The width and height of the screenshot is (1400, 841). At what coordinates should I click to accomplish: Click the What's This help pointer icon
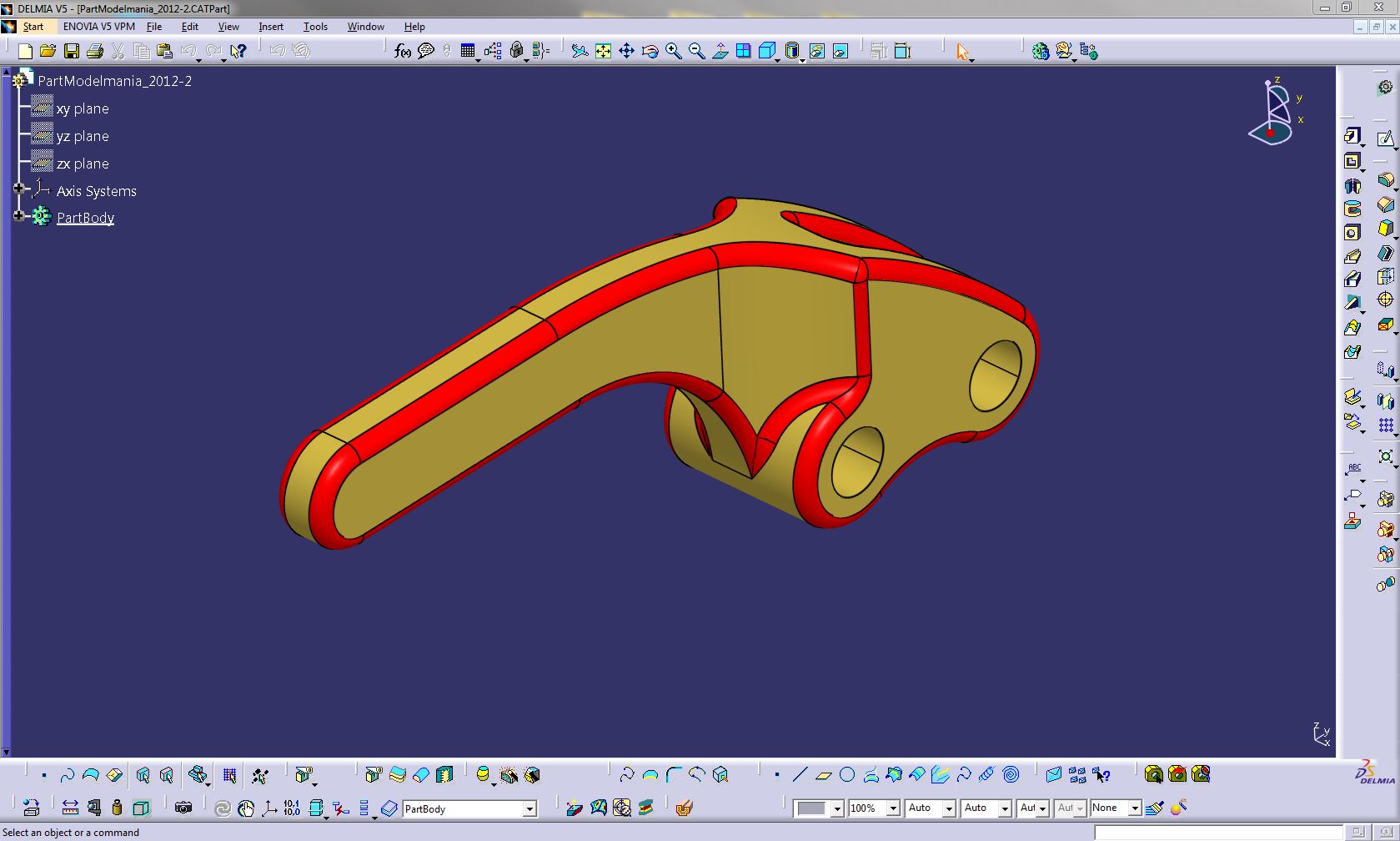coord(238,51)
